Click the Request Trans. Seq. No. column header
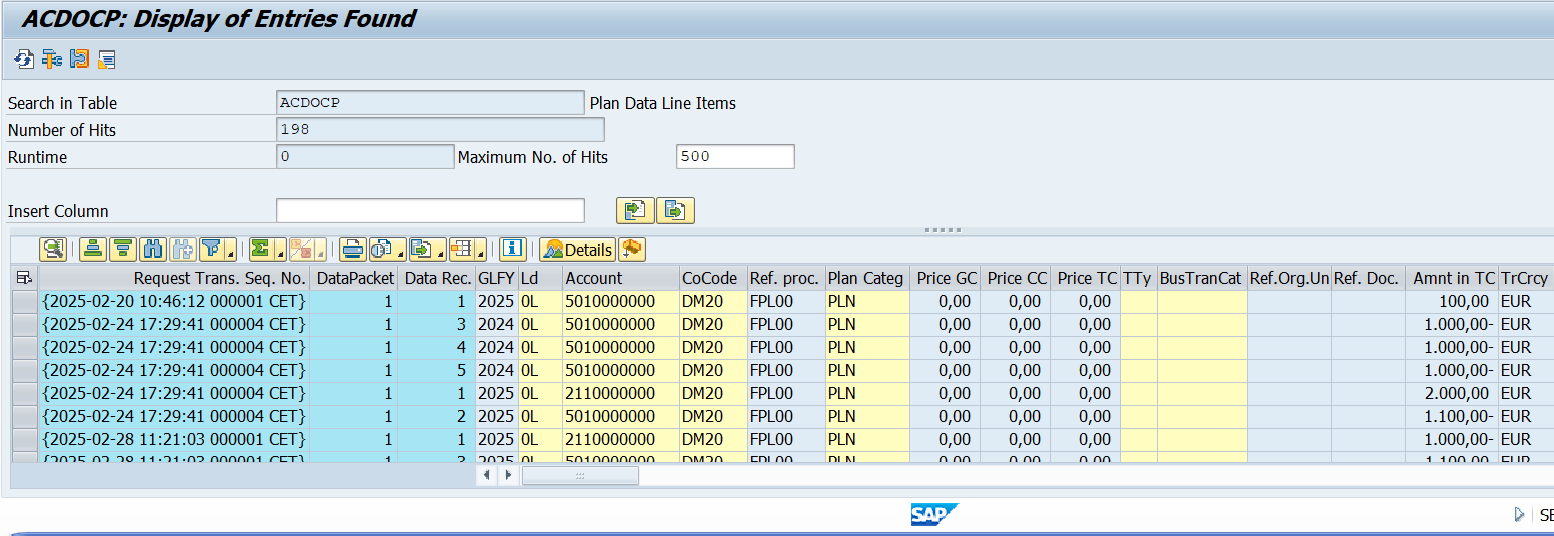 pyautogui.click(x=174, y=278)
